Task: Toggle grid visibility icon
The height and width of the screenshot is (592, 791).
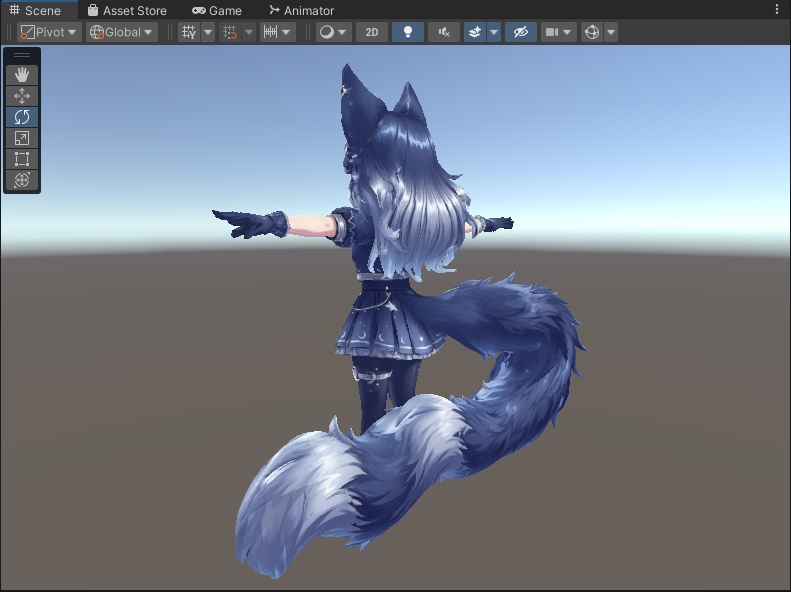Action: pos(189,32)
